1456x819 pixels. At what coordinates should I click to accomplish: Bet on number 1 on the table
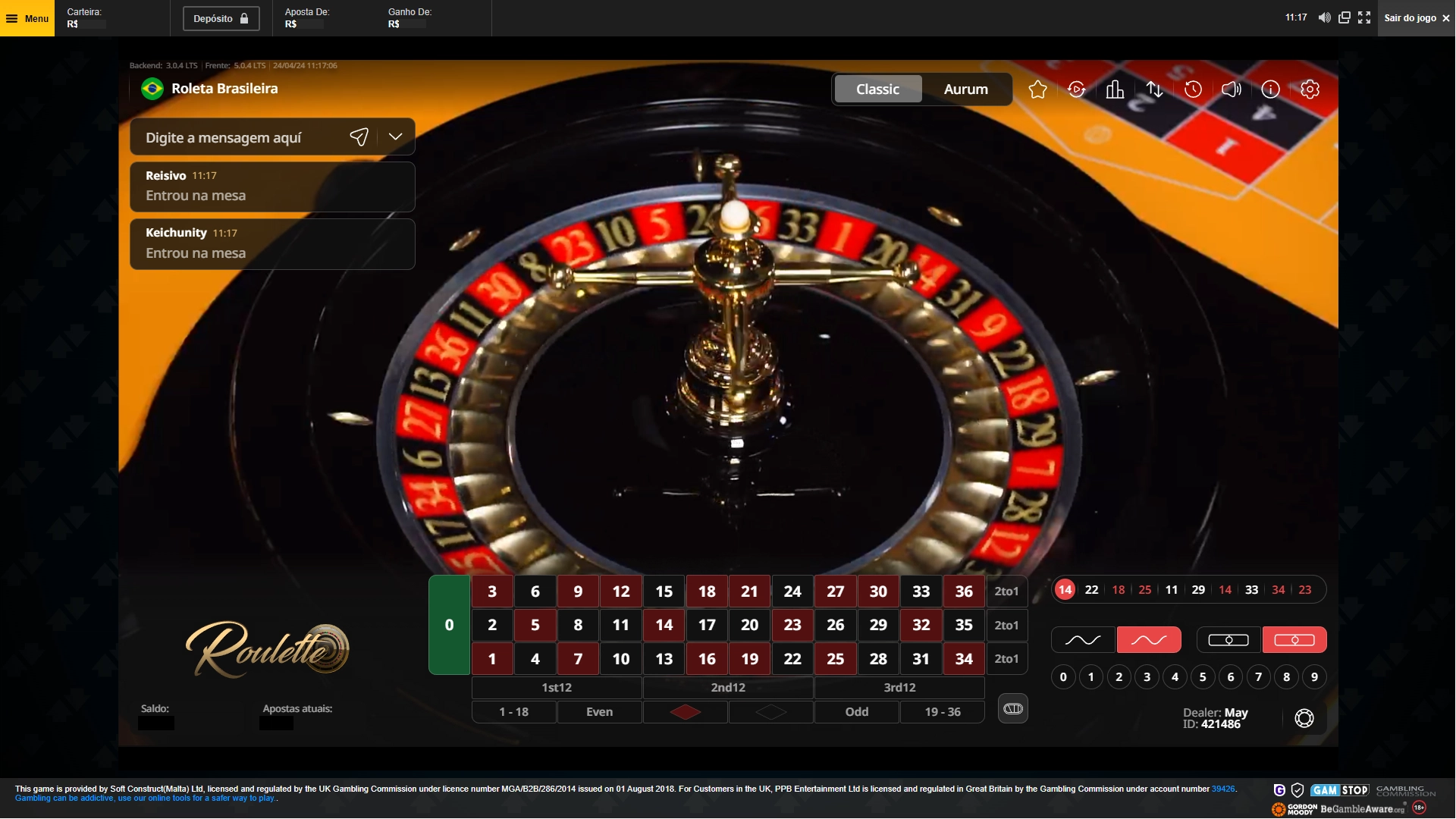[x=492, y=659]
